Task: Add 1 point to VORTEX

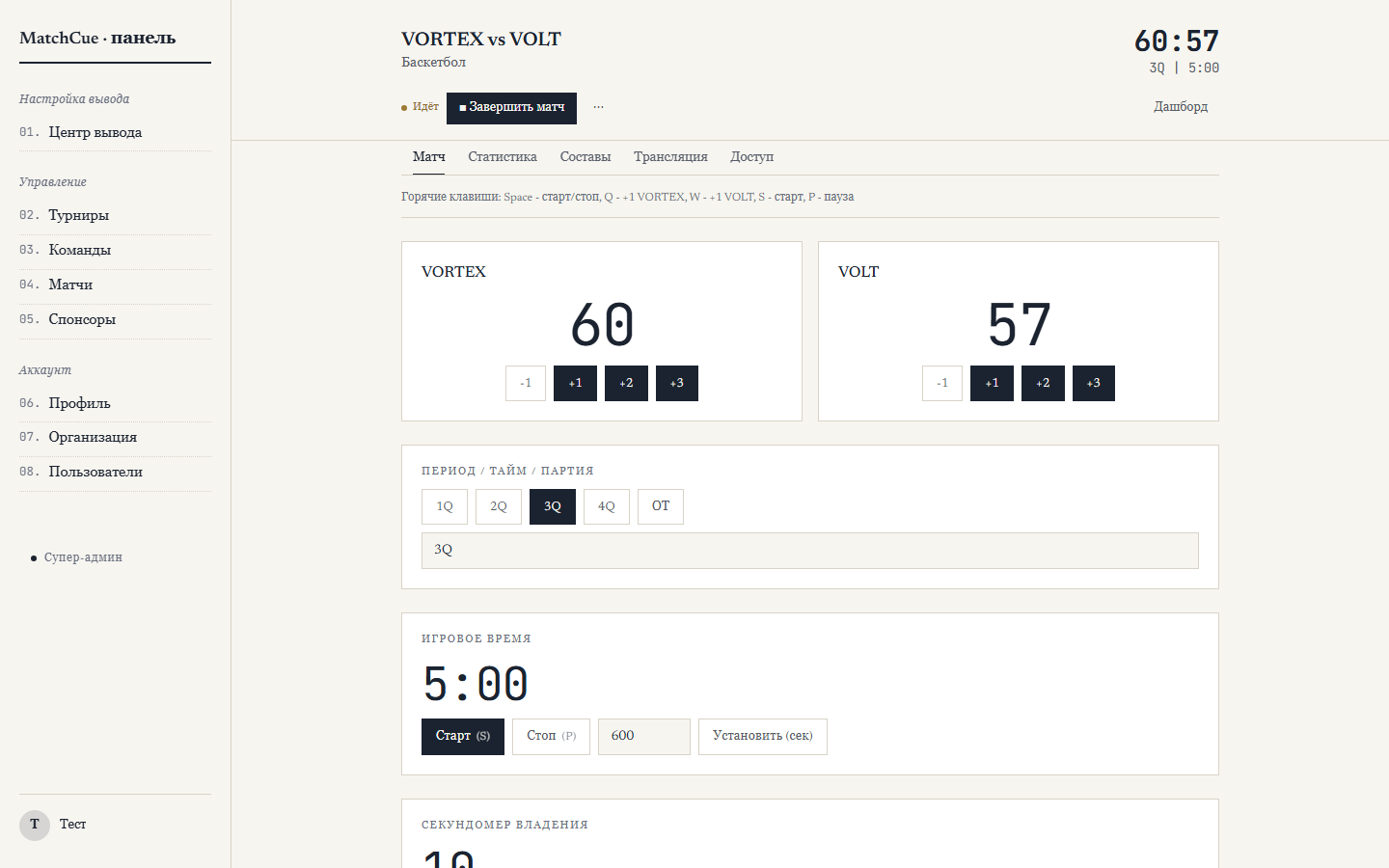Action: 575,383
